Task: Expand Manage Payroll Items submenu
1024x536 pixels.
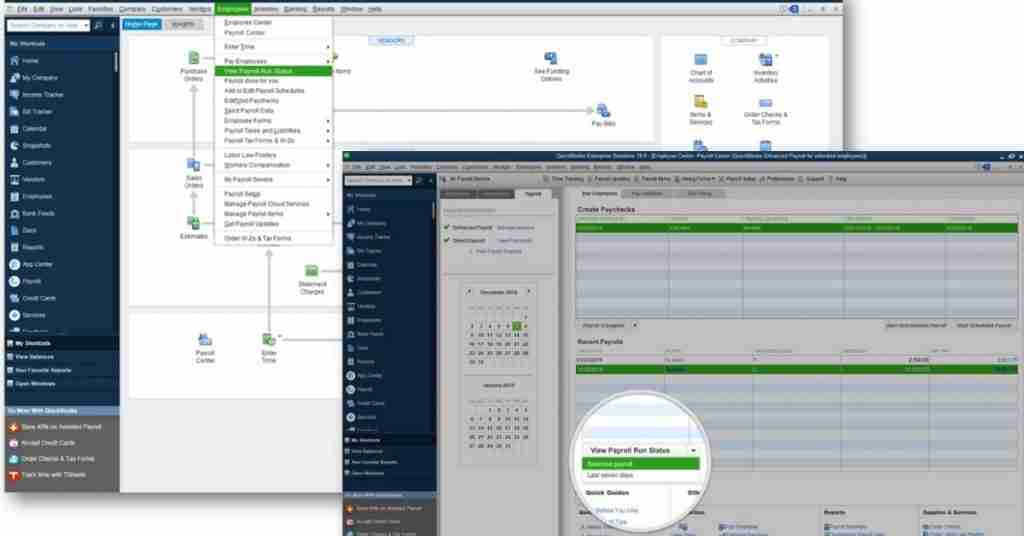Action: coord(273,214)
